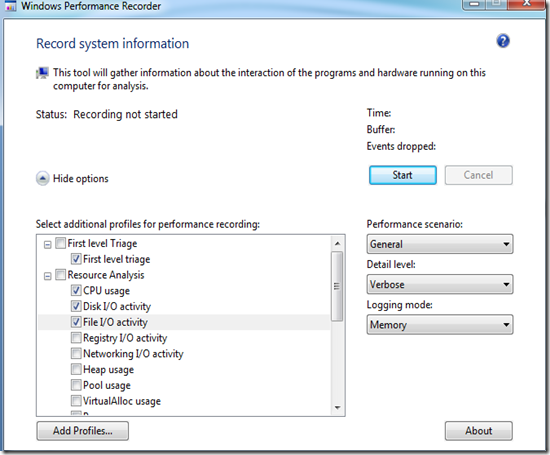Uncheck File I/O activity

point(76,322)
